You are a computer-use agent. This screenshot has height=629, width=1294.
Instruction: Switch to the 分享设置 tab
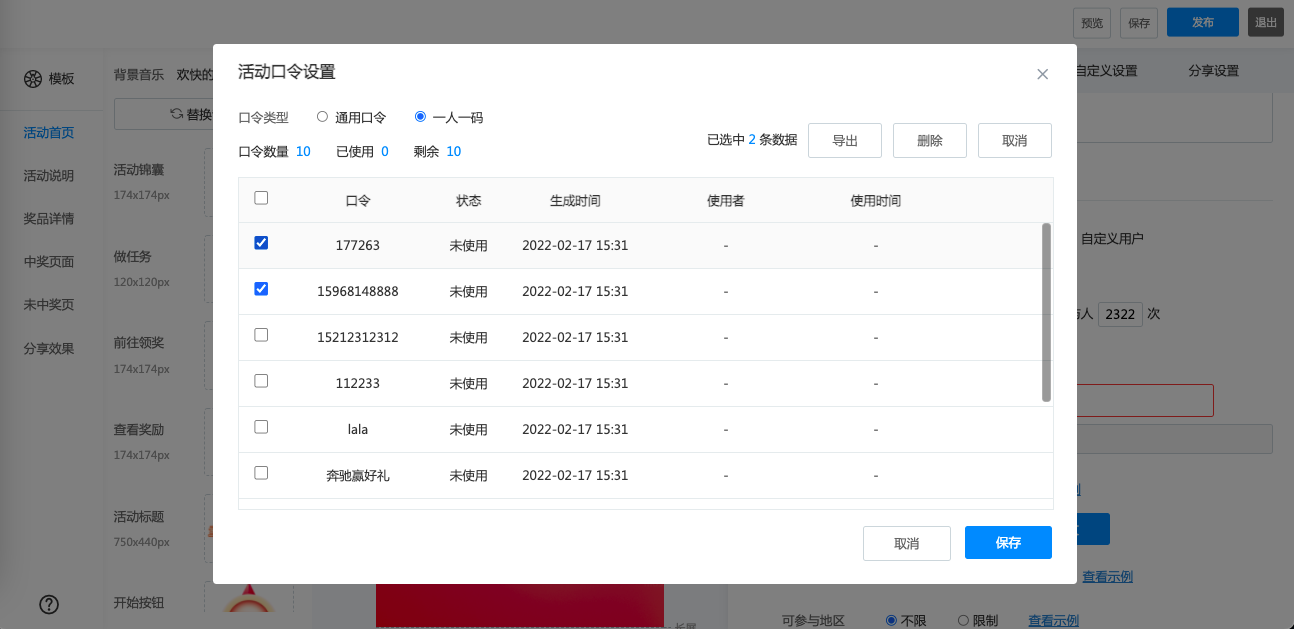point(1214,71)
